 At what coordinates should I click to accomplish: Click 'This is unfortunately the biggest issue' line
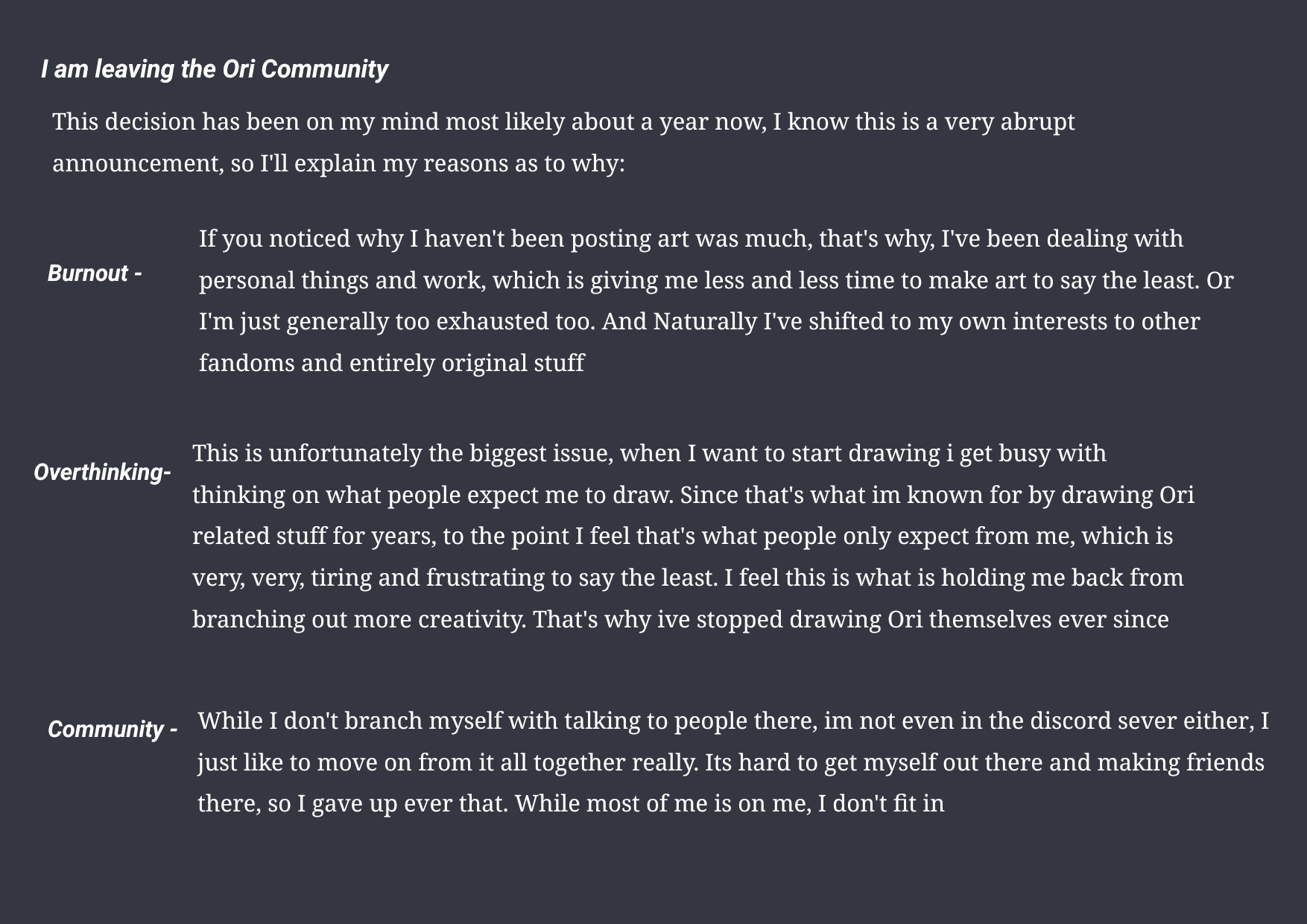pyautogui.click(x=648, y=453)
